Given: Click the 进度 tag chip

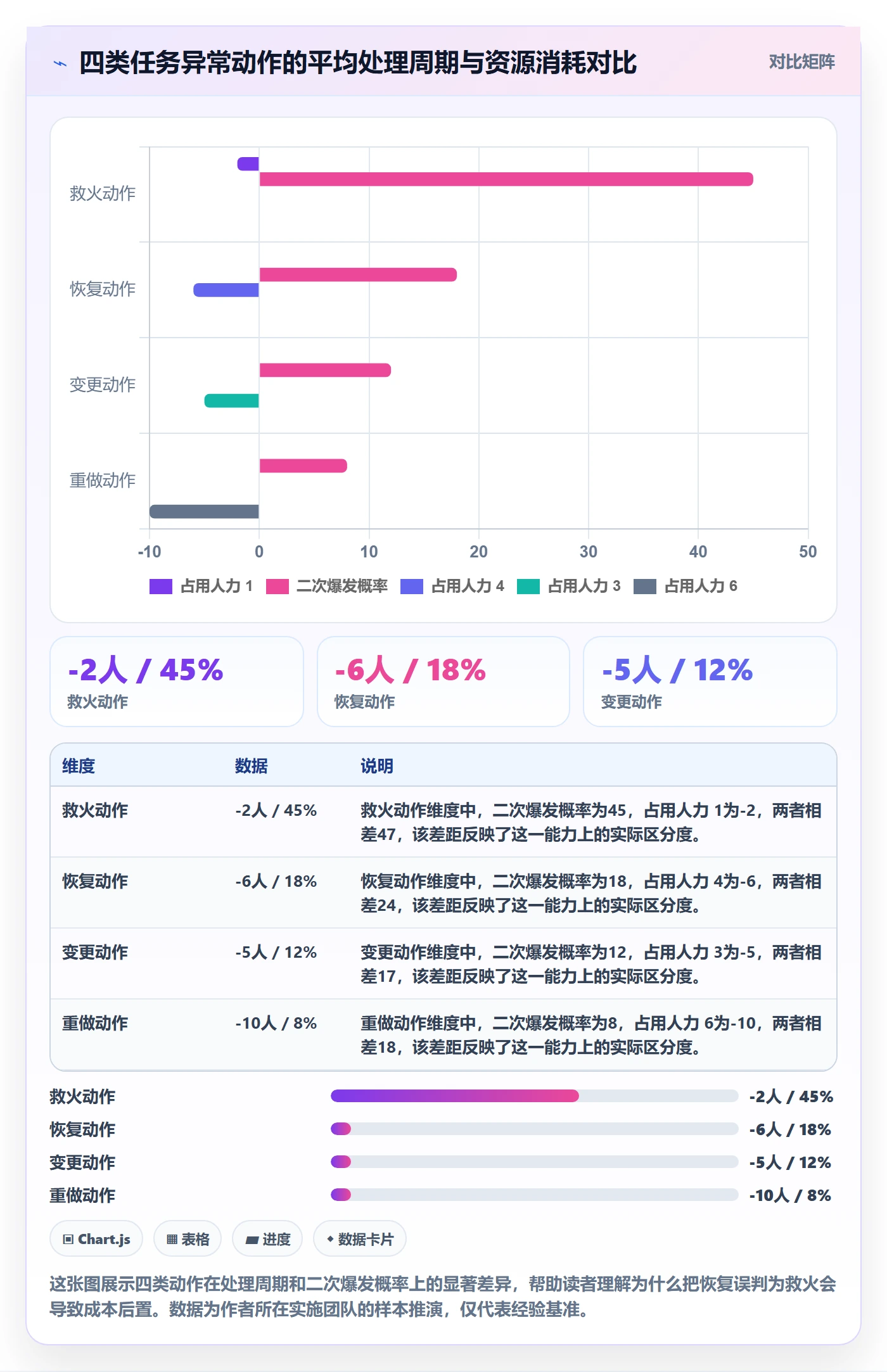Looking at the screenshot, I should pyautogui.click(x=267, y=1238).
